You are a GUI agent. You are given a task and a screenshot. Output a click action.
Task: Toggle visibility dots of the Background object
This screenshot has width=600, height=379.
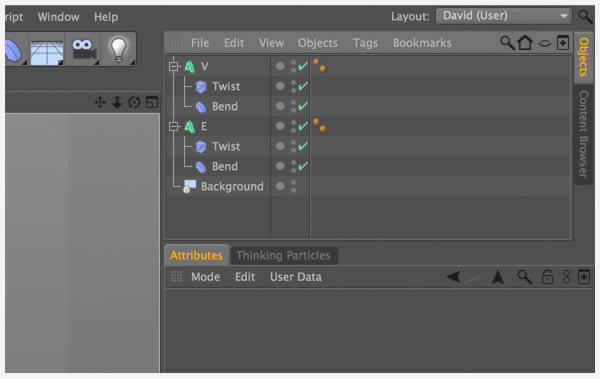pyautogui.click(x=293, y=186)
